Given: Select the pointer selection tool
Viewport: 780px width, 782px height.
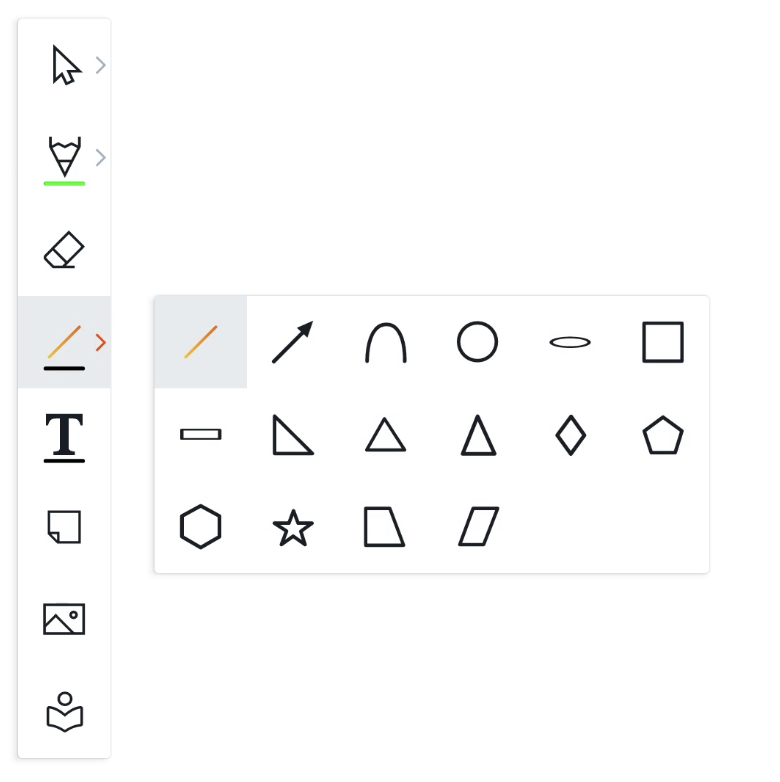Looking at the screenshot, I should click(x=65, y=66).
